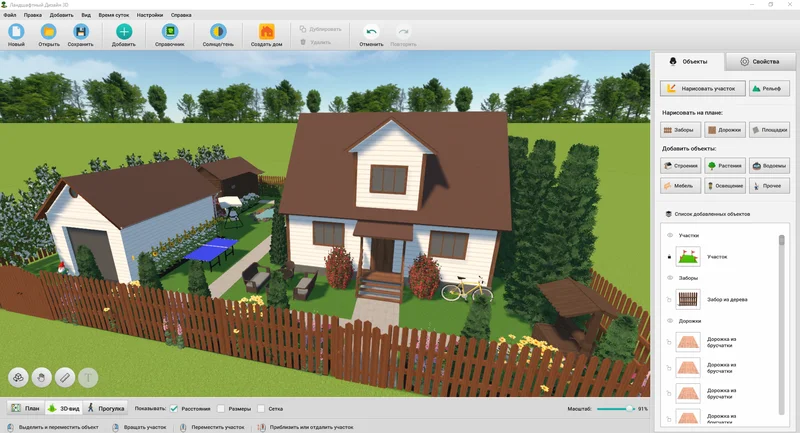800x433 pixels.
Task: Undo last action with Отменить icon
Action: coord(371,32)
